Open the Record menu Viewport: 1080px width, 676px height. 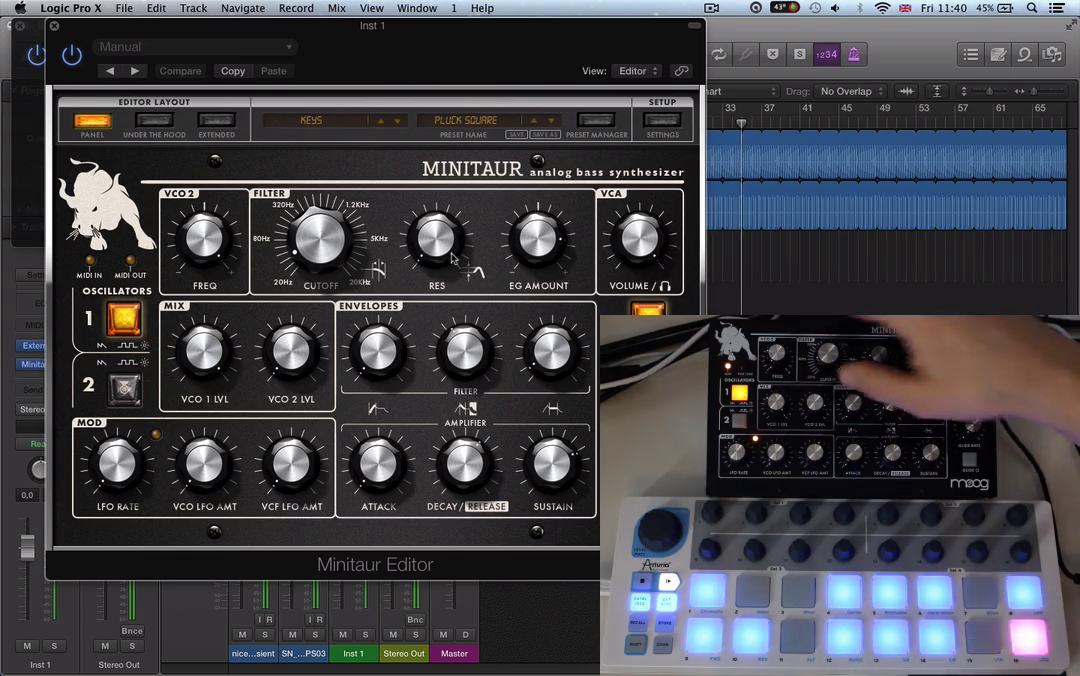click(296, 8)
